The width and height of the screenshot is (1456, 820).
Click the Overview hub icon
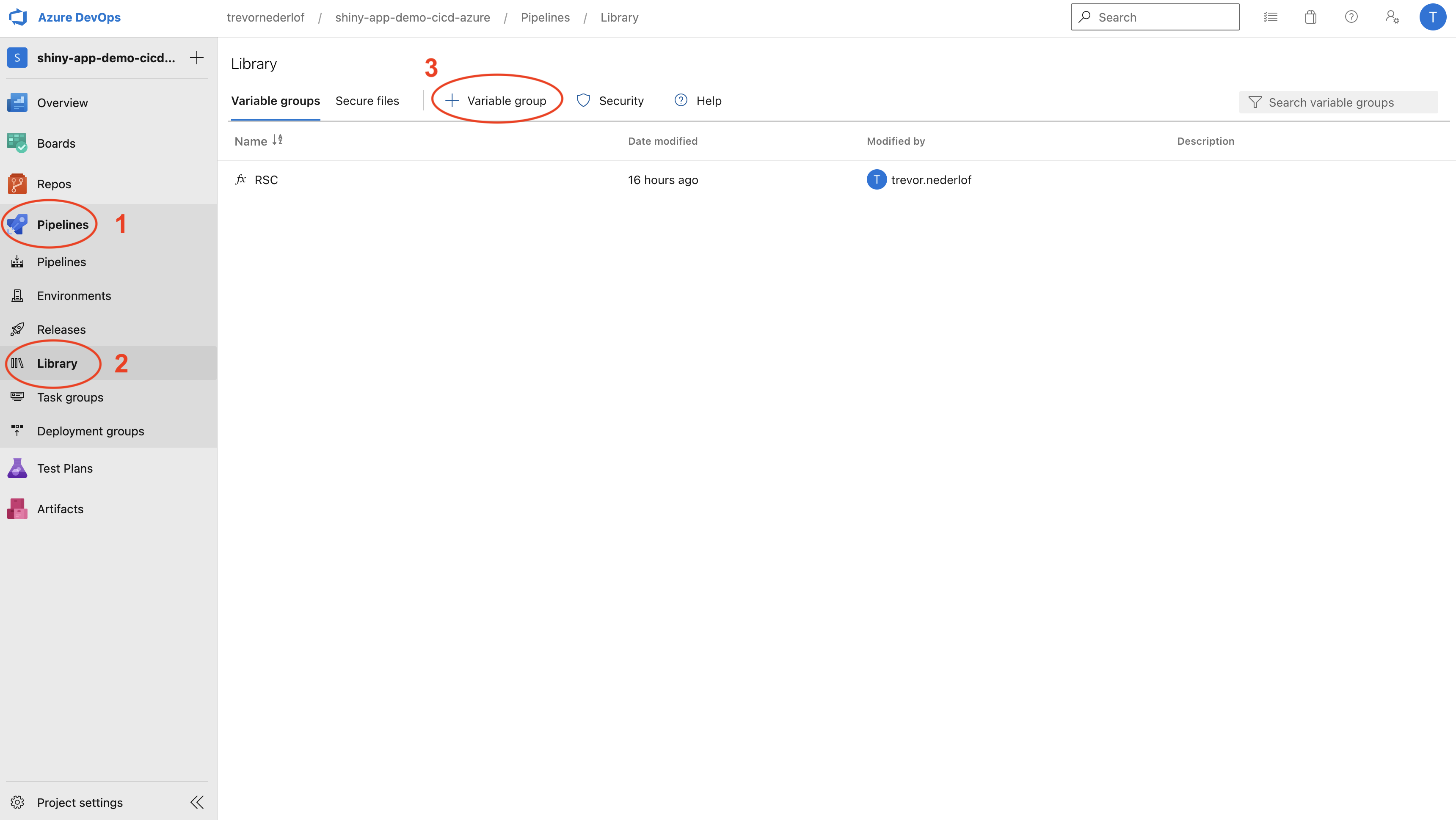[17, 102]
